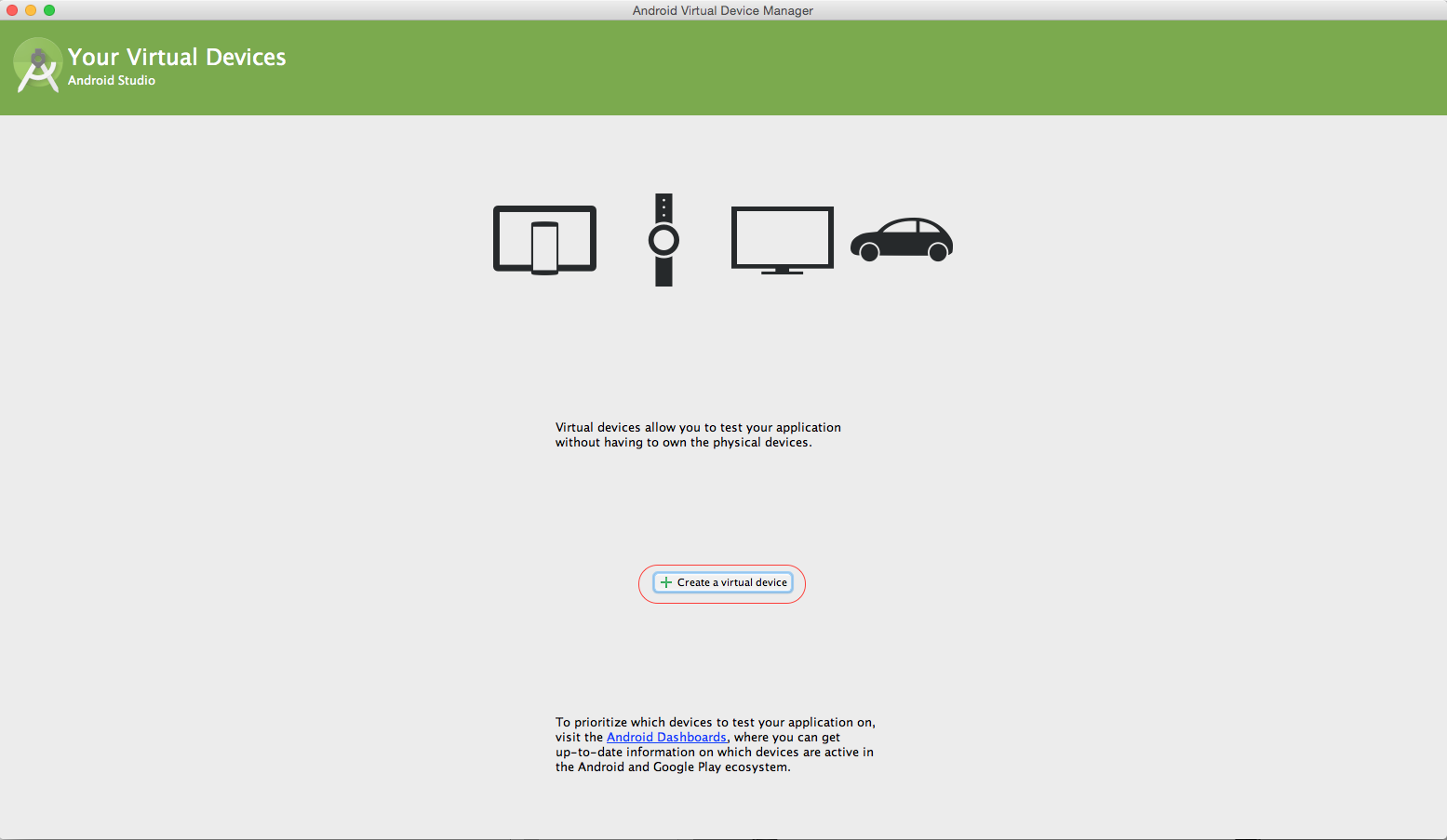
Task: Click the 'Virtual devices allow you to test' text
Action: coord(698,434)
